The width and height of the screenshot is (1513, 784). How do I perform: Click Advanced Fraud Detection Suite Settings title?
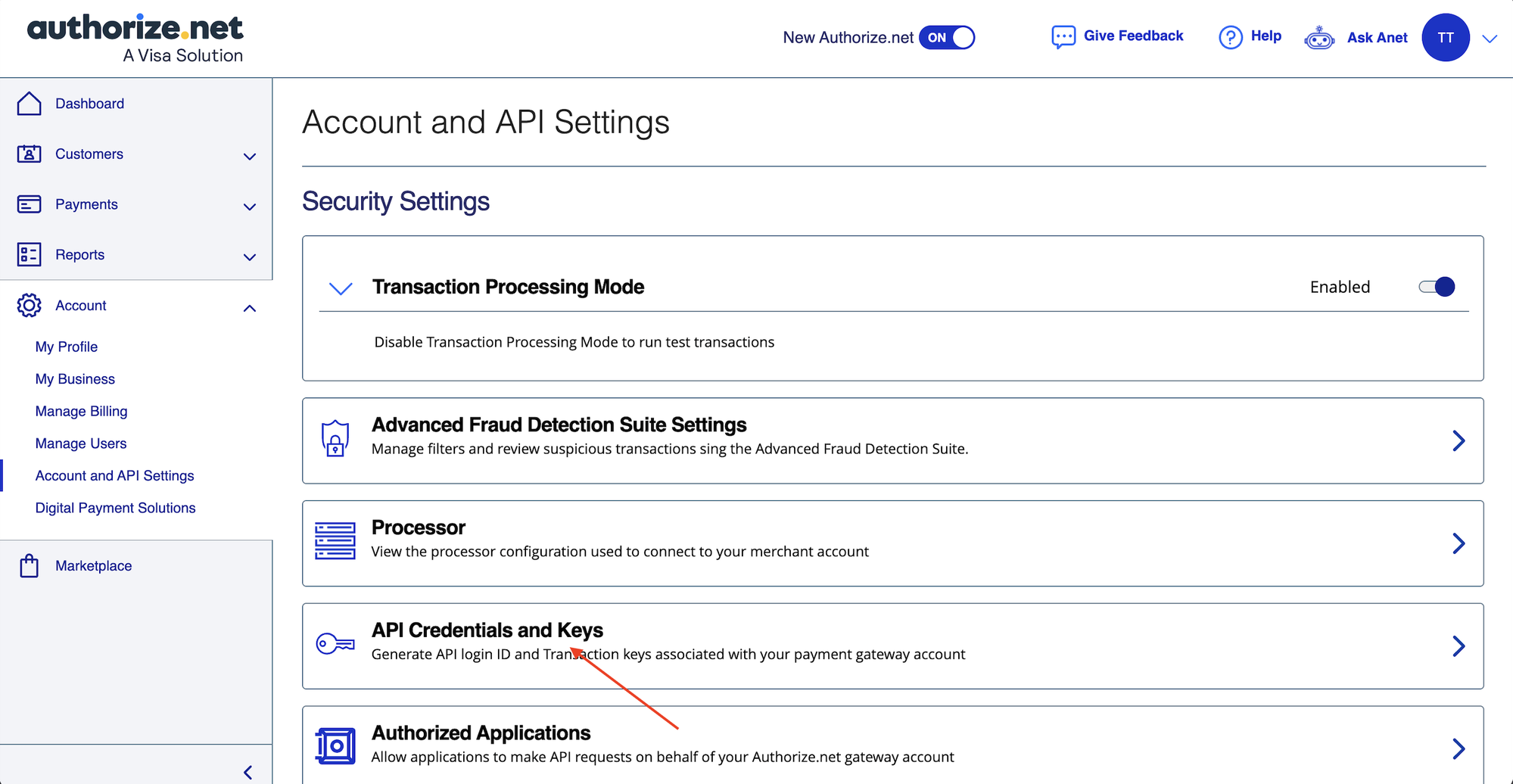point(559,425)
